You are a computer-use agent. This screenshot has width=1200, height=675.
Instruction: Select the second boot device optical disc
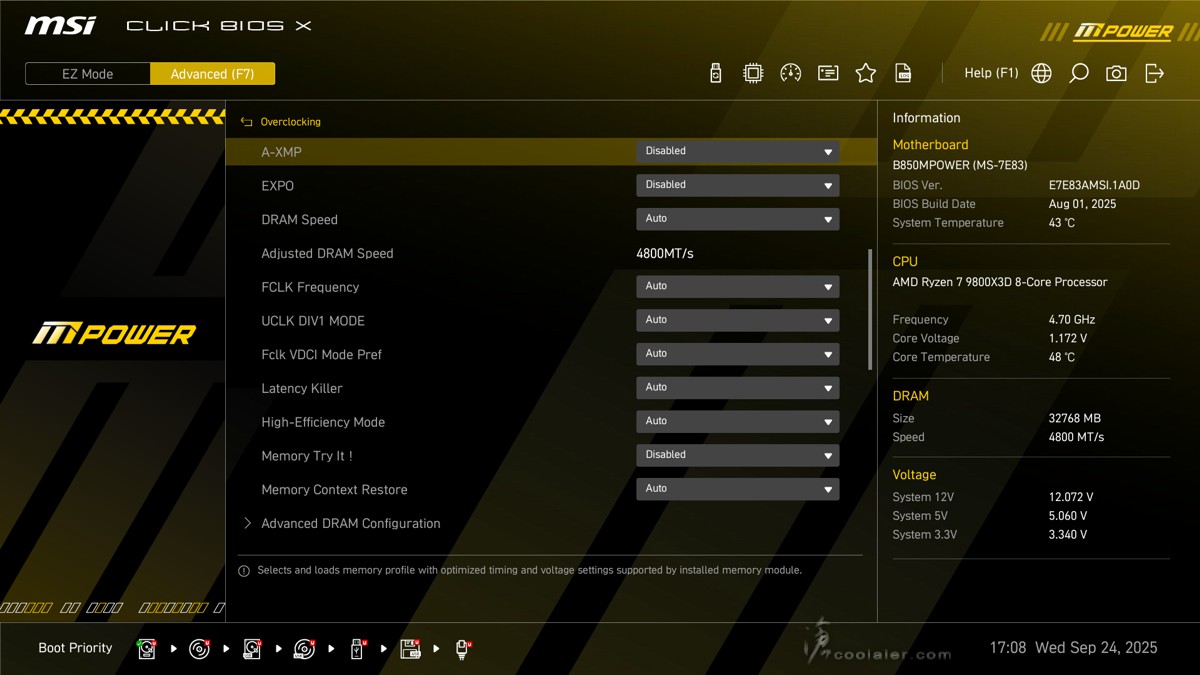click(200, 649)
